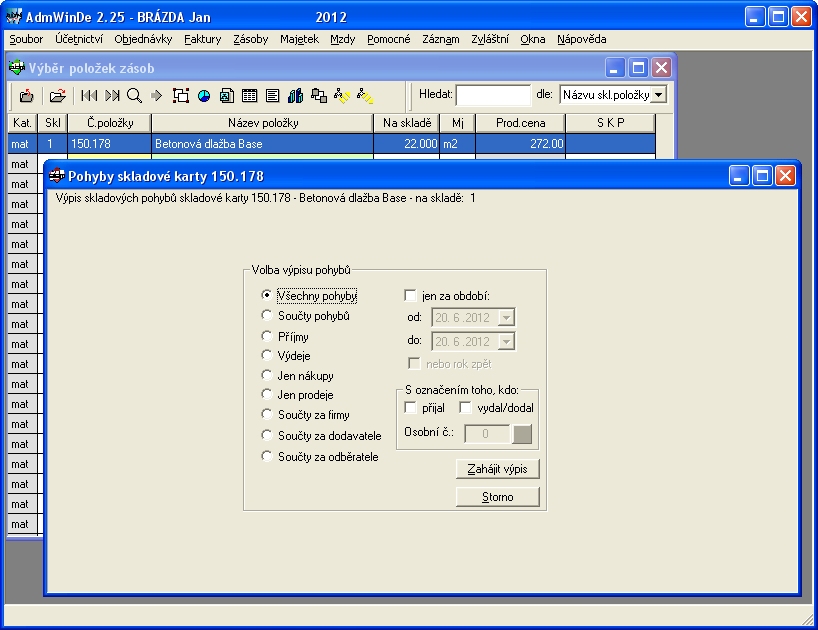The image size is (818, 630).
Task: Open the Soubor menu
Action: pos(26,39)
